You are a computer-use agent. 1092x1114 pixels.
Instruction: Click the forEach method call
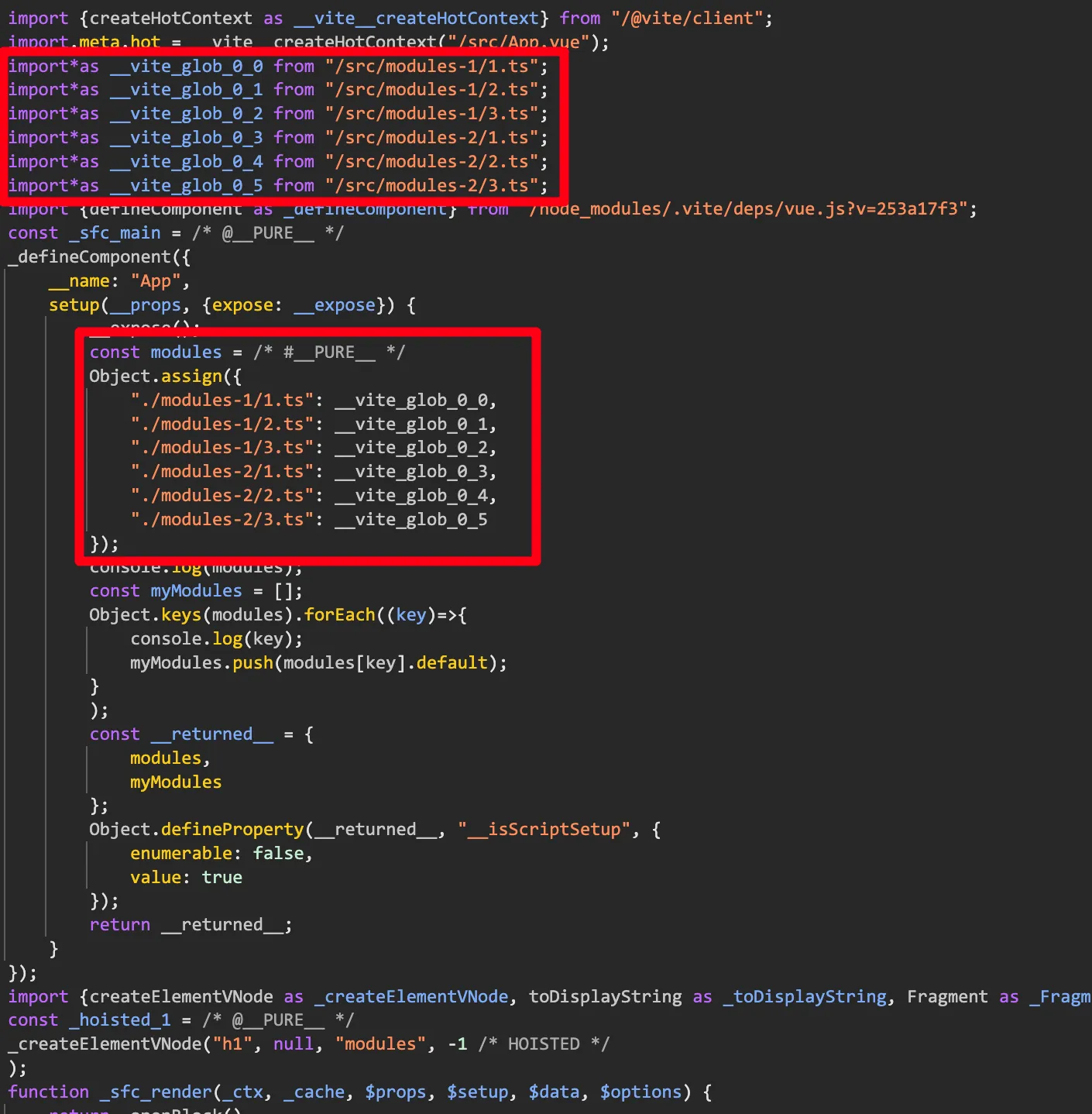339,615
